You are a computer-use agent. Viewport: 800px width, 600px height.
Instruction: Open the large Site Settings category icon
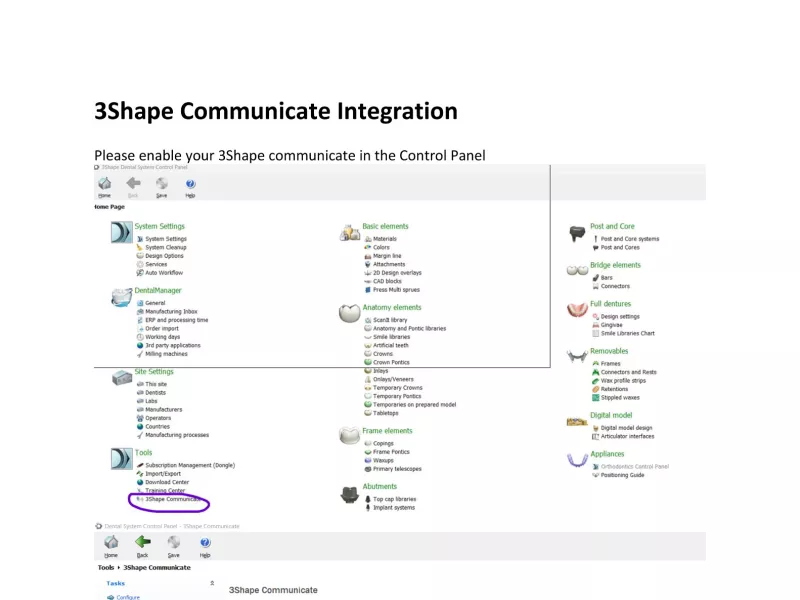coord(122,378)
